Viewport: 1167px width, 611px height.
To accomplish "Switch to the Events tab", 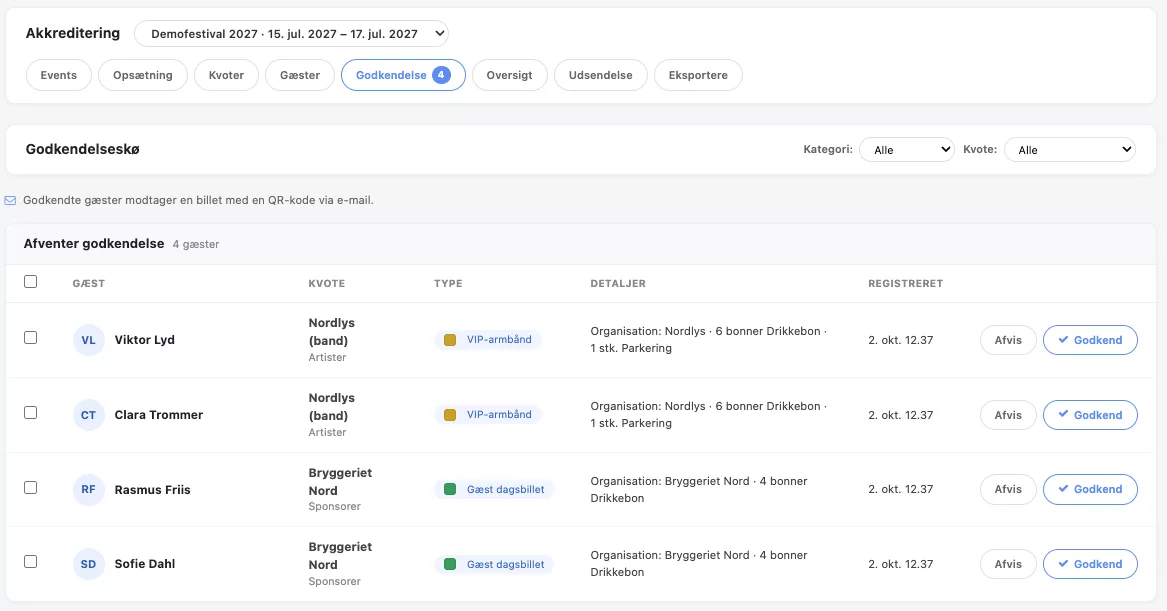I will [x=59, y=75].
